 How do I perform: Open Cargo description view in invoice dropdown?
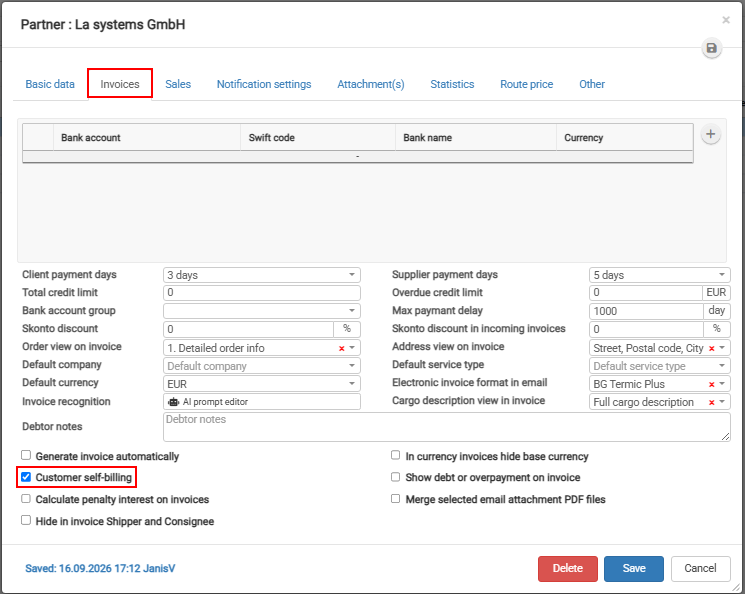tap(722, 402)
